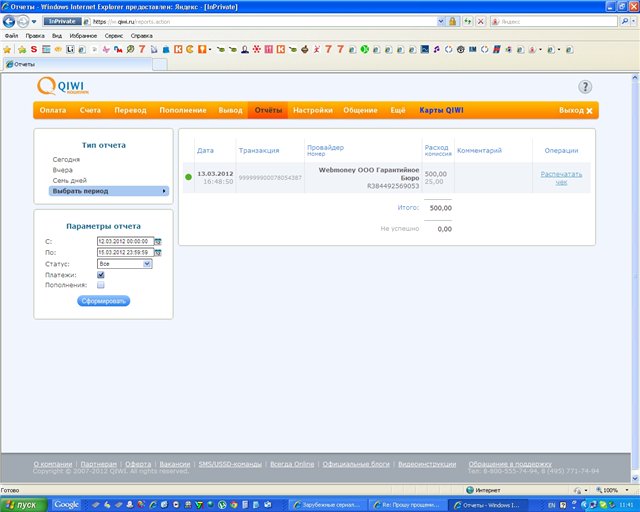Enable the Пополнения checkbox
This screenshot has width=640, height=512.
101,286
